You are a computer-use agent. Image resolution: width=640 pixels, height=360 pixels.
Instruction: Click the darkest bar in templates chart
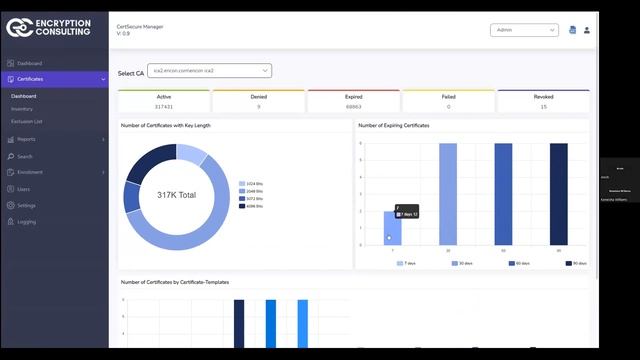click(239, 324)
